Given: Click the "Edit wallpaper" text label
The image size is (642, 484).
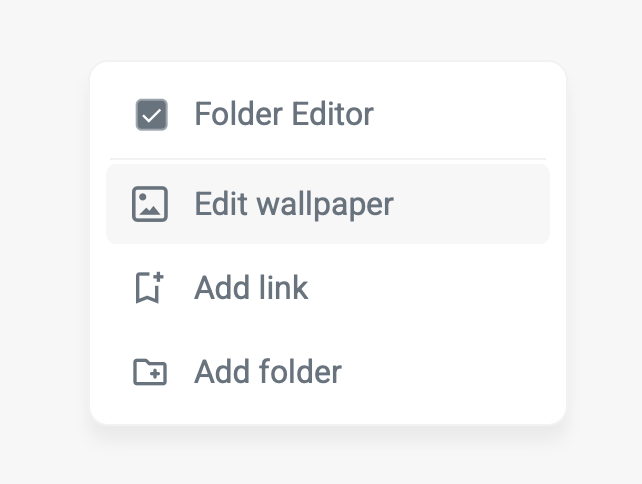Looking at the screenshot, I should (294, 204).
